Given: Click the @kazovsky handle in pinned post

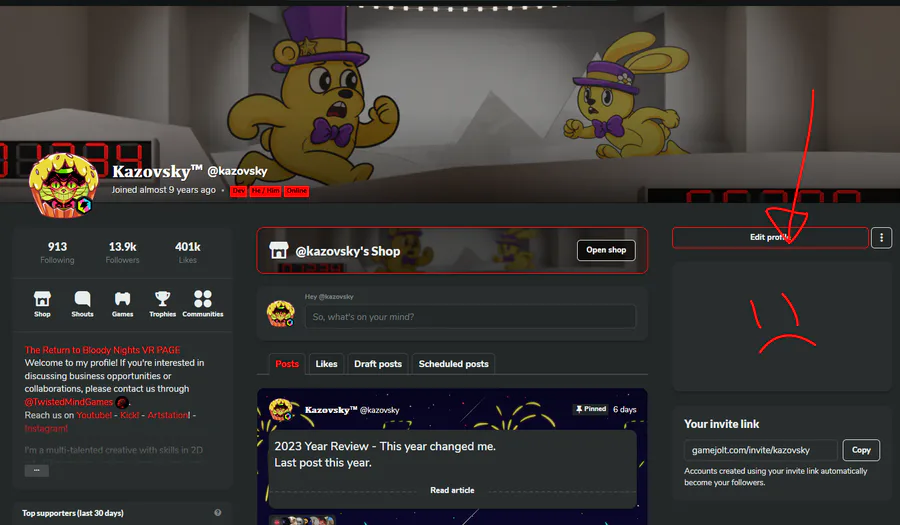Looking at the screenshot, I should coord(379,410).
